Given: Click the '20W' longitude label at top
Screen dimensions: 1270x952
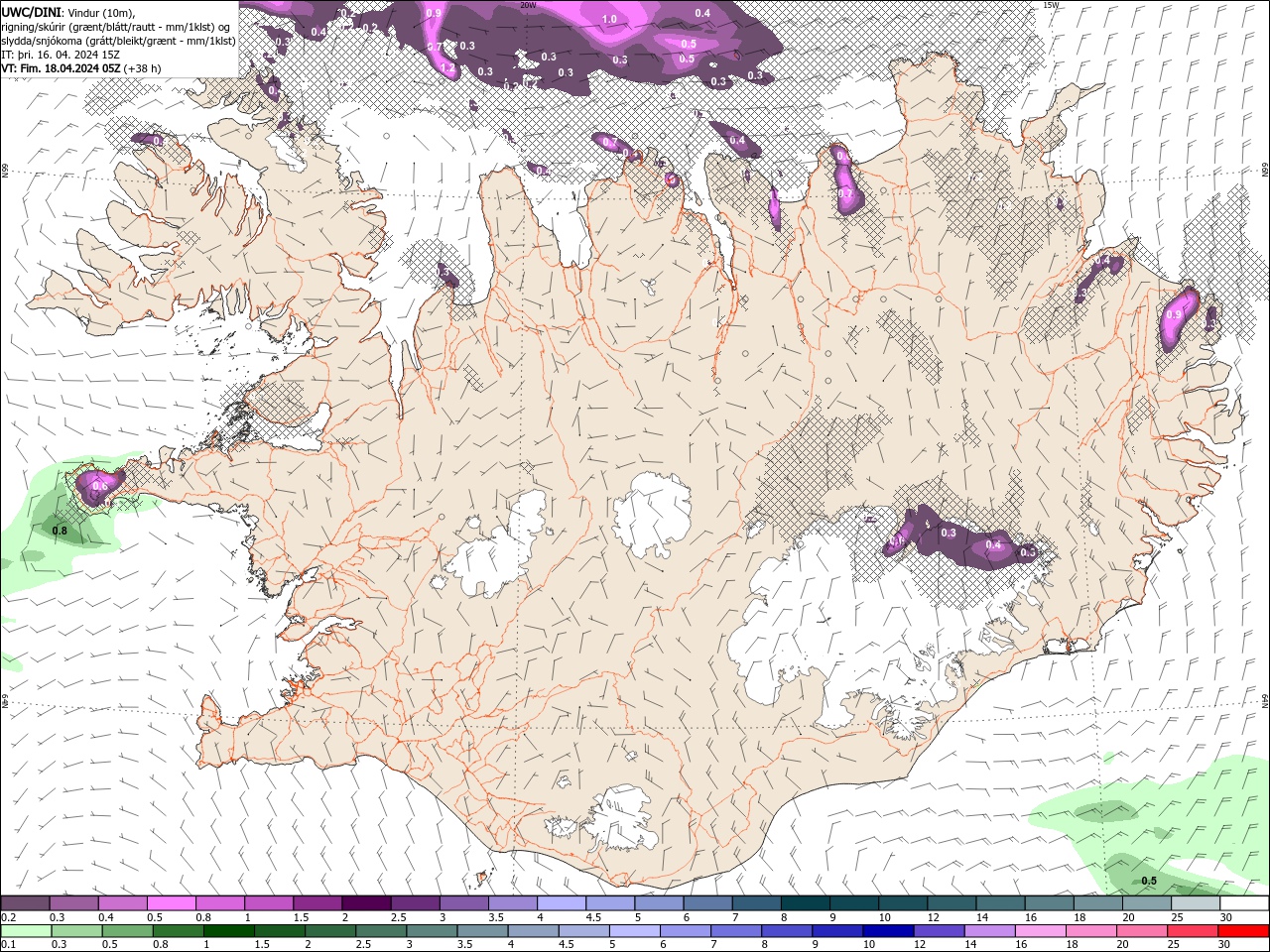Looking at the screenshot, I should [528, 5].
